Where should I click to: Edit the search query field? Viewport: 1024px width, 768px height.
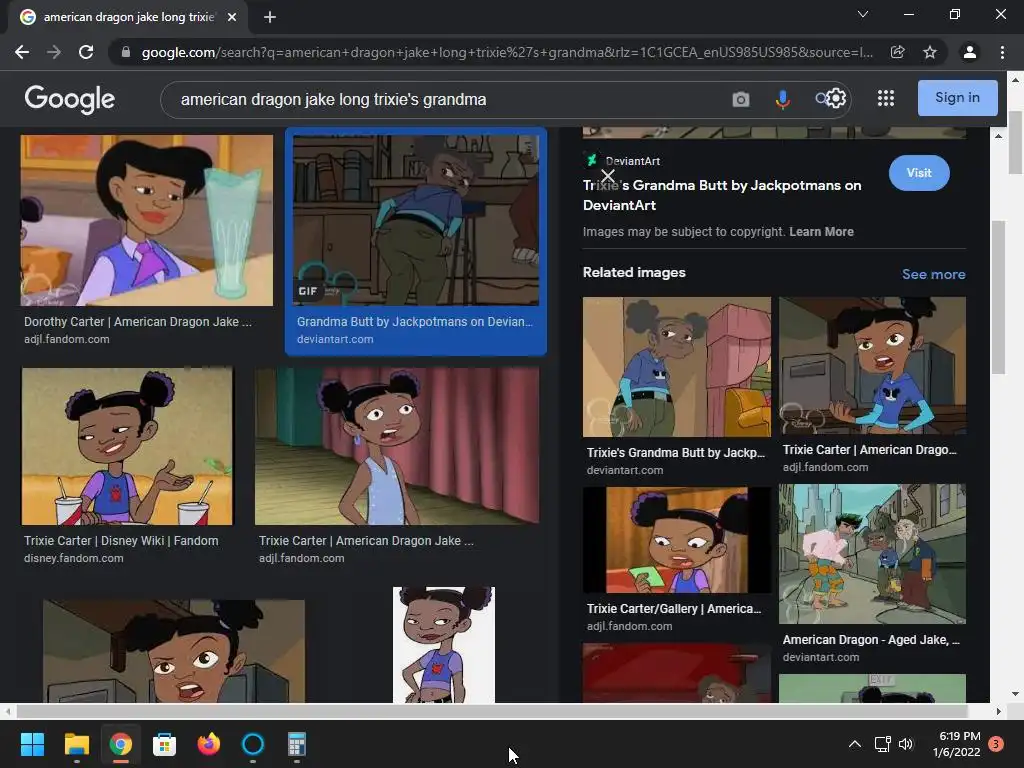(444, 99)
